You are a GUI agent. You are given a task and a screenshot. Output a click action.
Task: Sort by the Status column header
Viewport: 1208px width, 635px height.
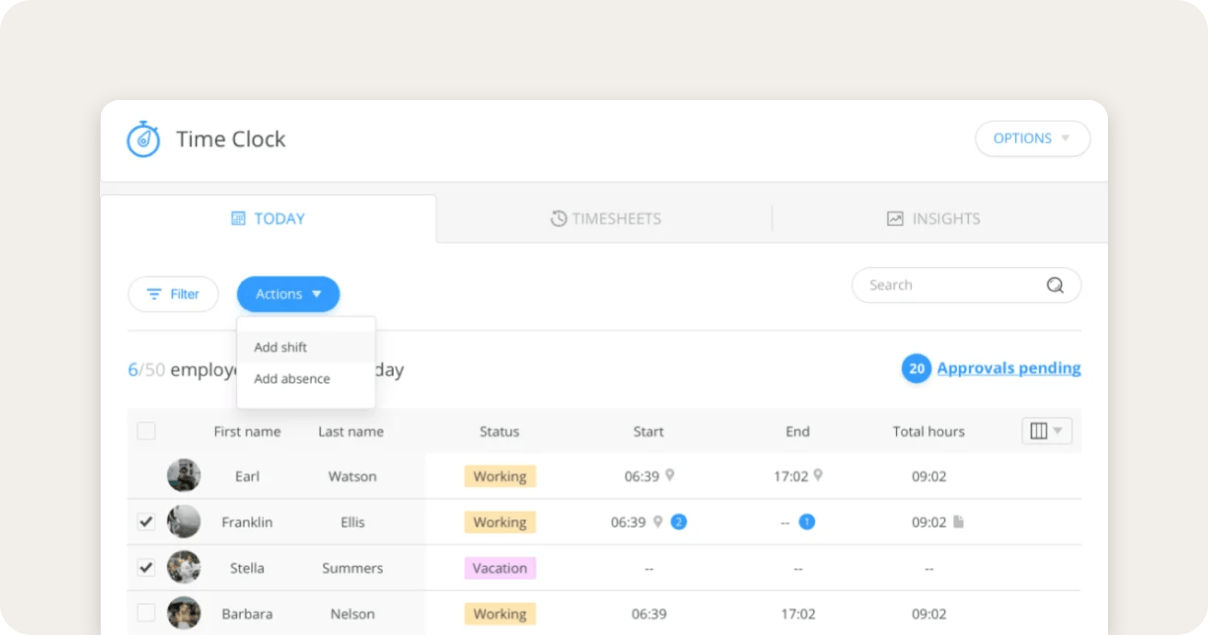click(x=499, y=432)
